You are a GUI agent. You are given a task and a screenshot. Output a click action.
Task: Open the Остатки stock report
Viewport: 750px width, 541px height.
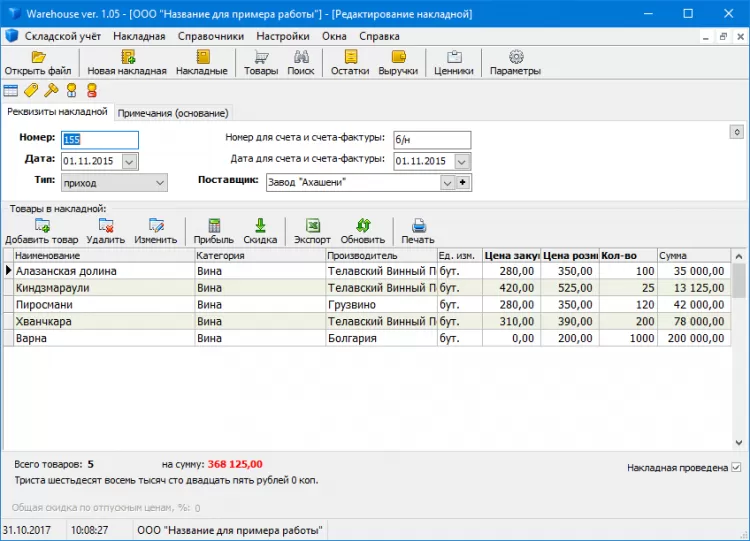coord(350,58)
